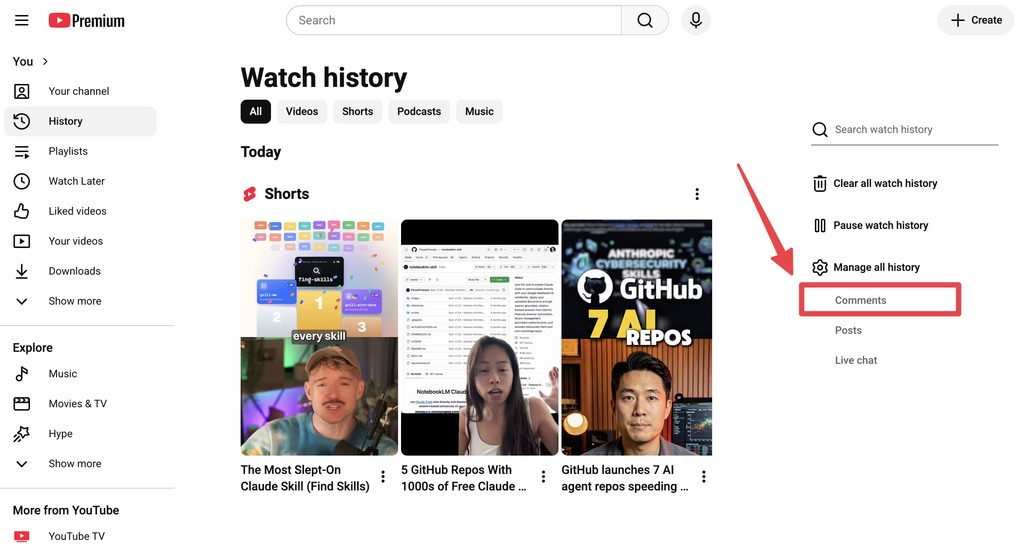Click the Your videos play icon
The height and width of the screenshot is (553, 1024).
pos(22,242)
